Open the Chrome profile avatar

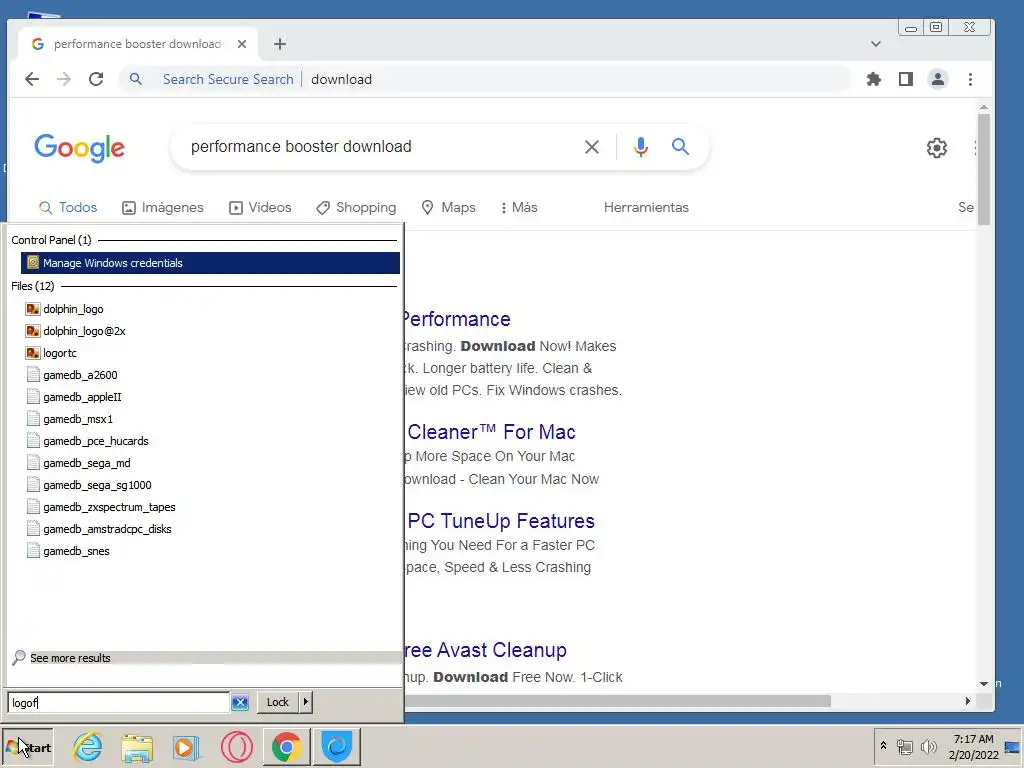pos(938,79)
